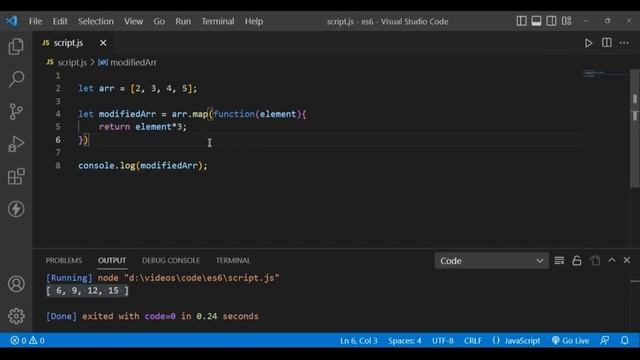Toggle output auto scroll lock
The image size is (640, 360).
coord(577,260)
